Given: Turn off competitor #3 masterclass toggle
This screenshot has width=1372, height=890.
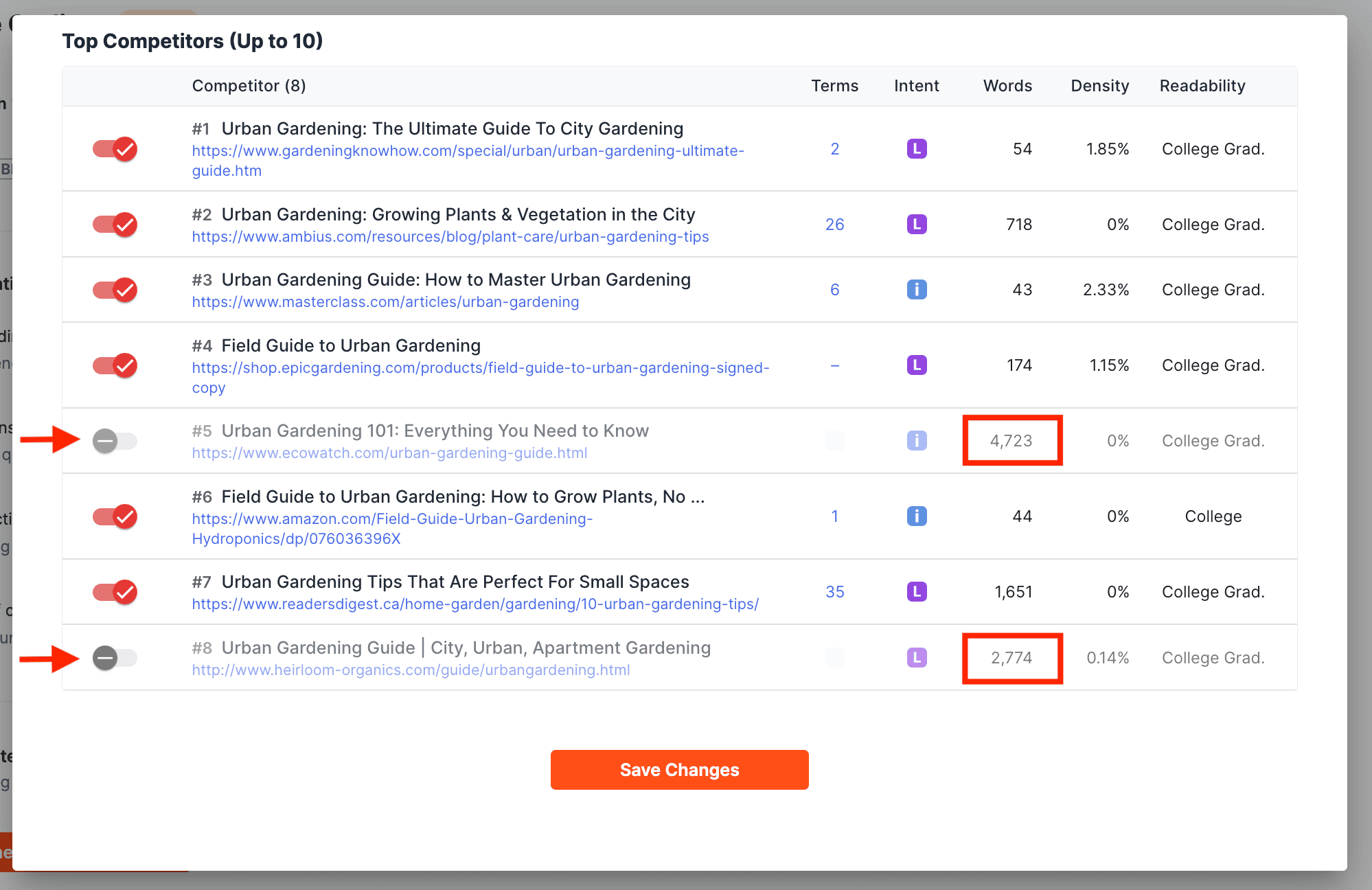Looking at the screenshot, I should (x=115, y=290).
